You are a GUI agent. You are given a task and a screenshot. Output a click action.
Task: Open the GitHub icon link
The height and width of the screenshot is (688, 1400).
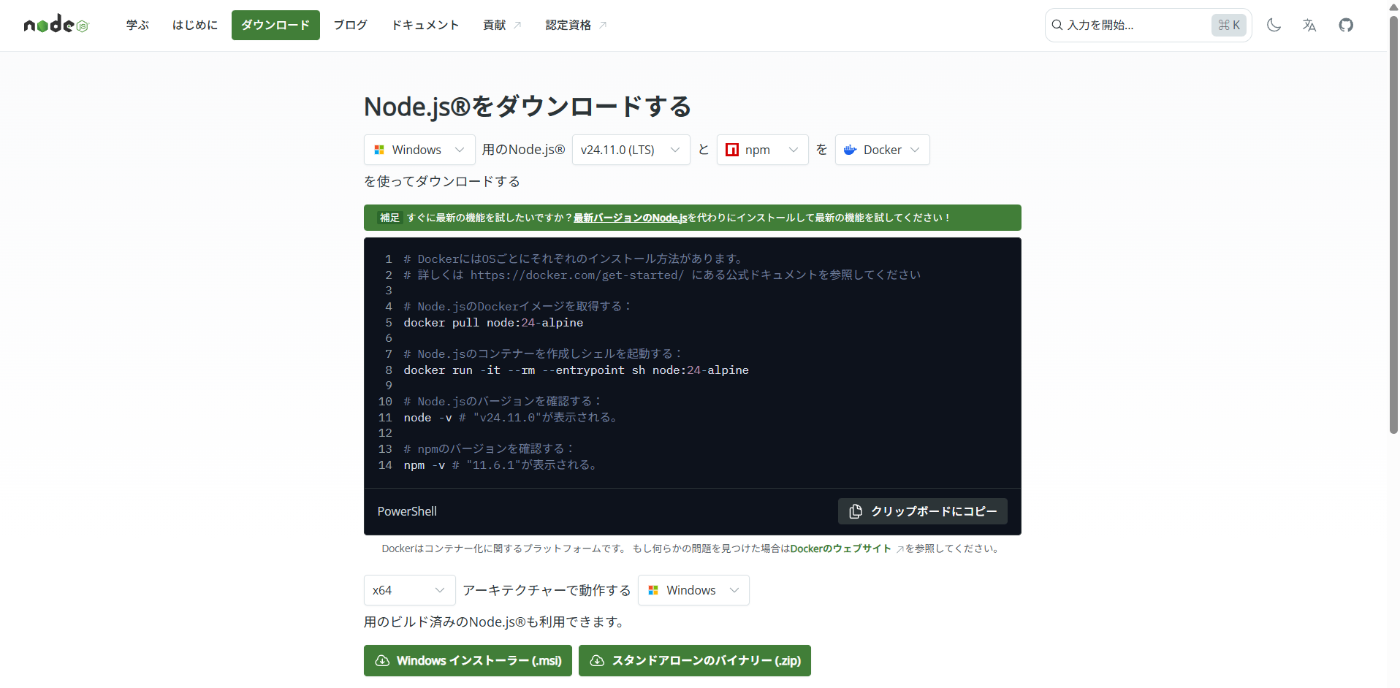1346,25
